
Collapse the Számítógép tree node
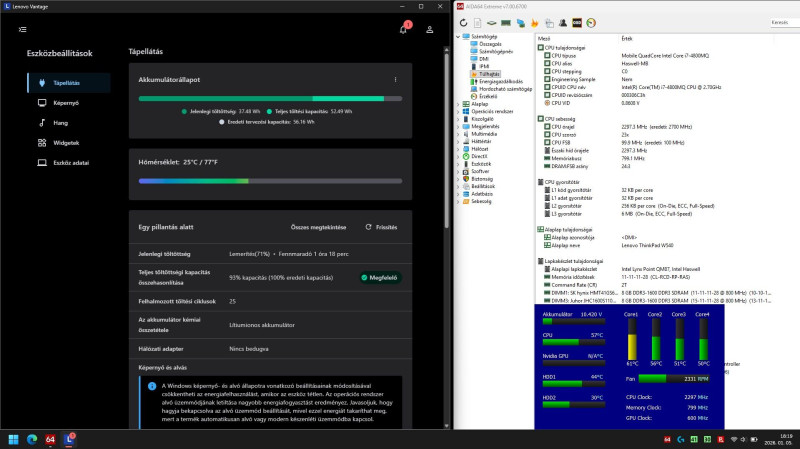458,37
